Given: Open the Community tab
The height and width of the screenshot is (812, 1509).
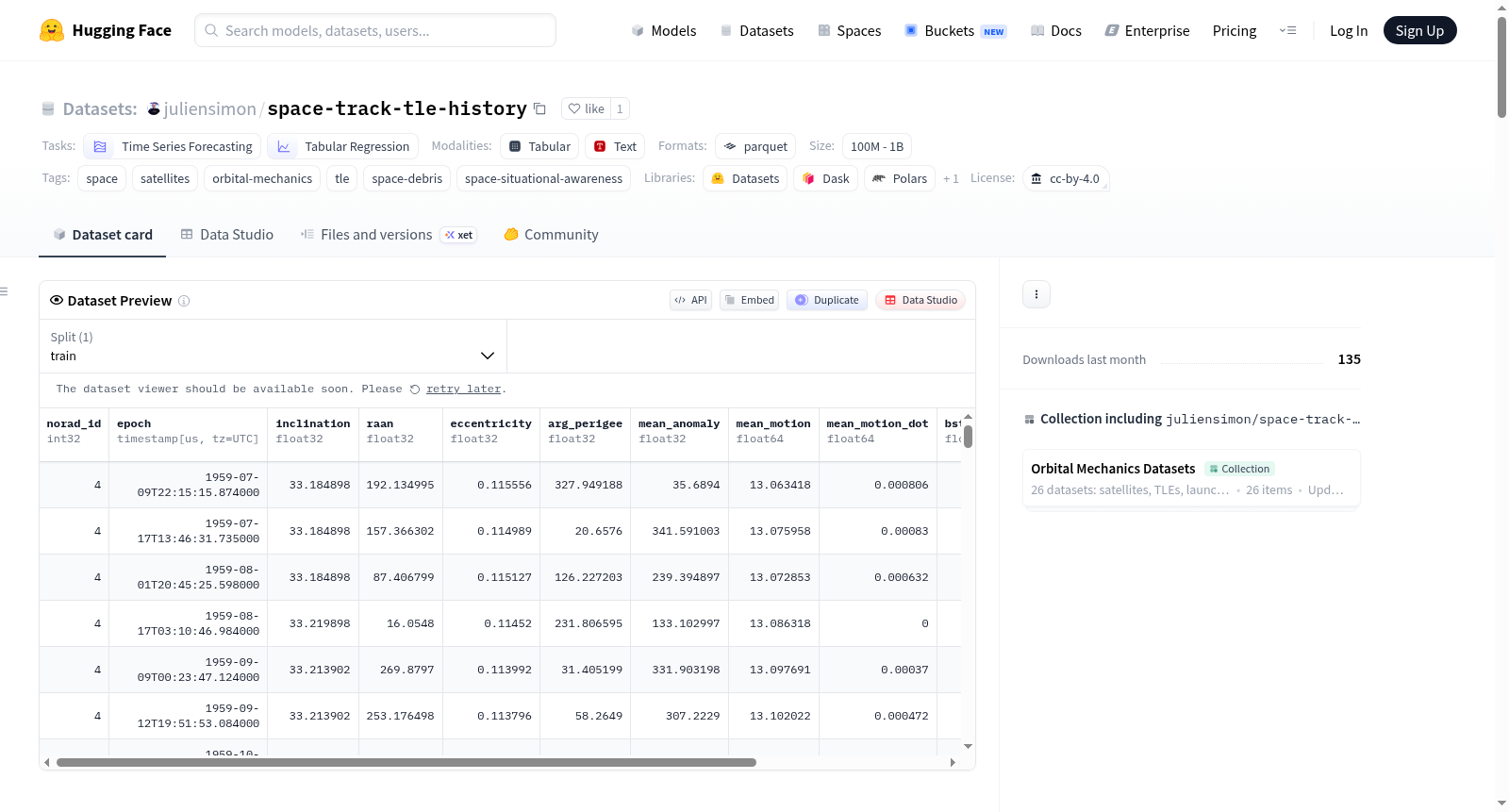Looking at the screenshot, I should point(552,235).
